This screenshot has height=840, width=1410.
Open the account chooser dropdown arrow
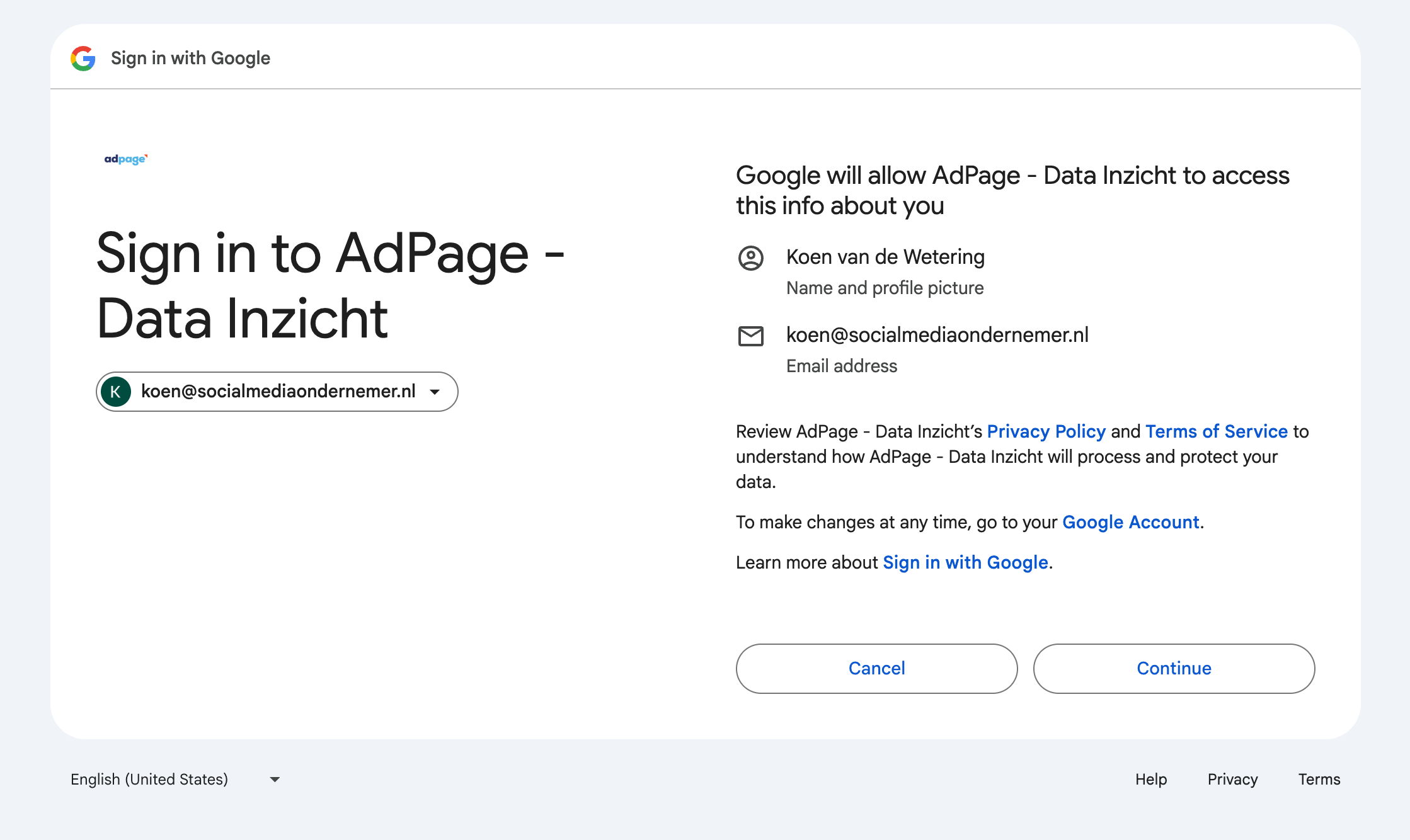pos(435,392)
